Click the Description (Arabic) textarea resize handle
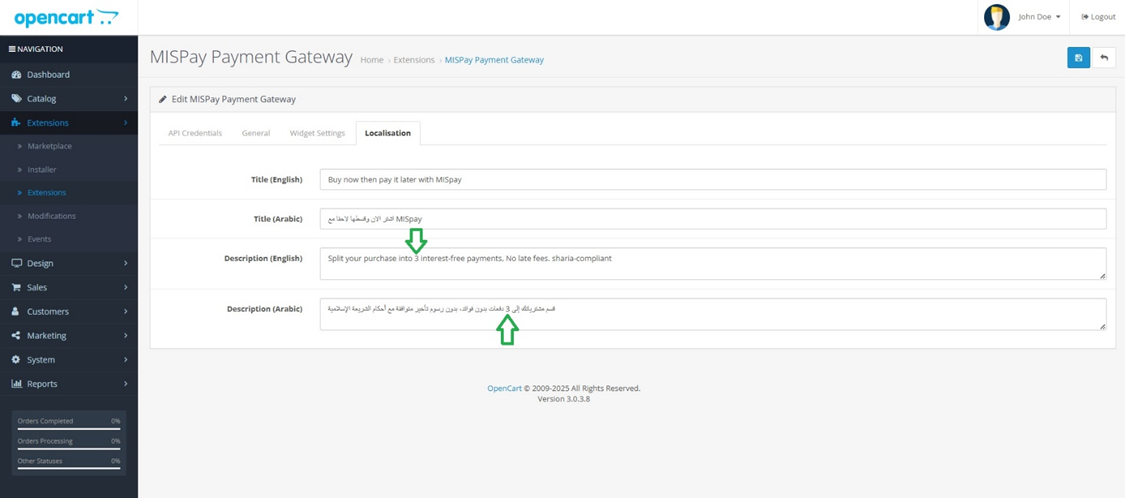The image size is (1125, 498). (1103, 326)
